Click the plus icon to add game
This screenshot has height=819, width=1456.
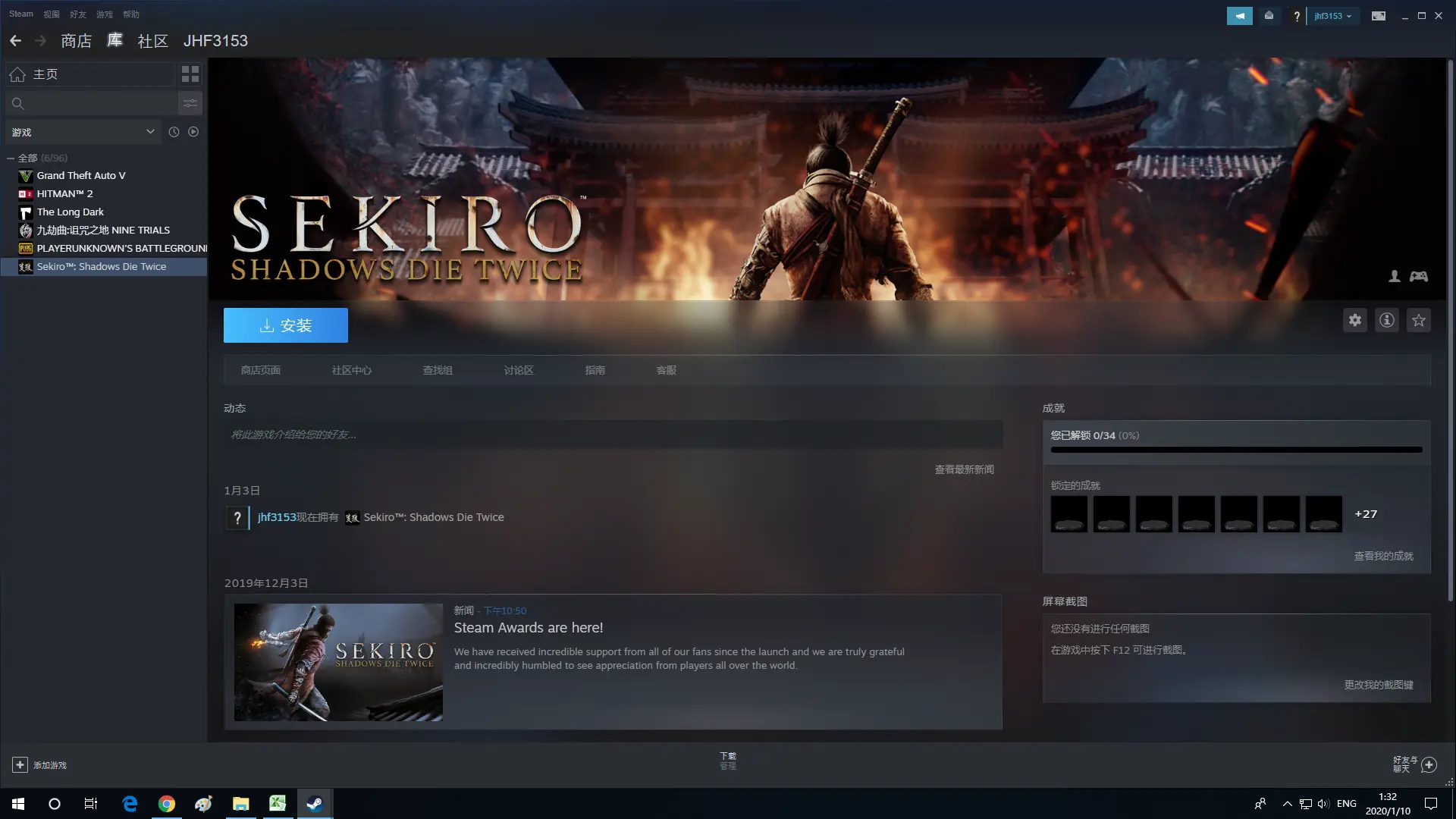coord(20,765)
